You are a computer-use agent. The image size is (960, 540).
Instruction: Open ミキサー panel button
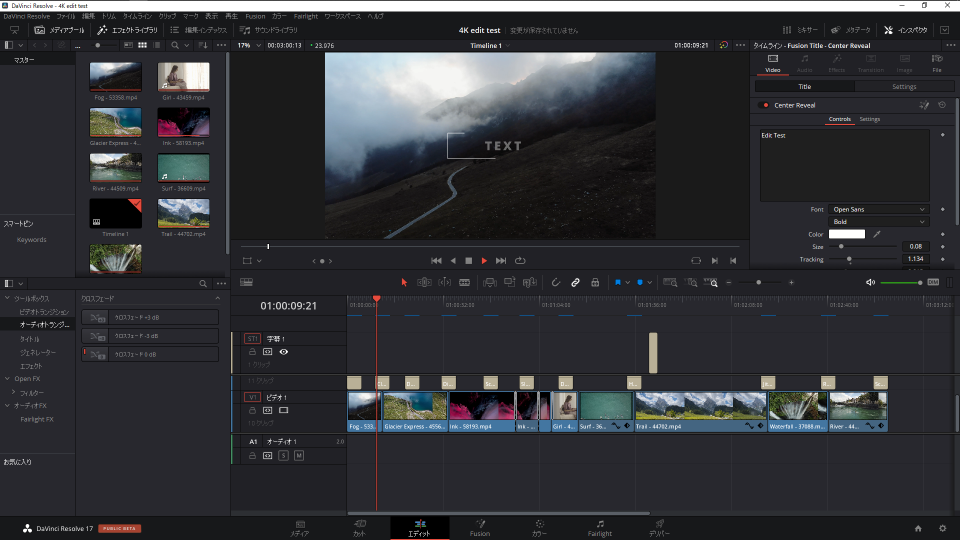[x=800, y=30]
